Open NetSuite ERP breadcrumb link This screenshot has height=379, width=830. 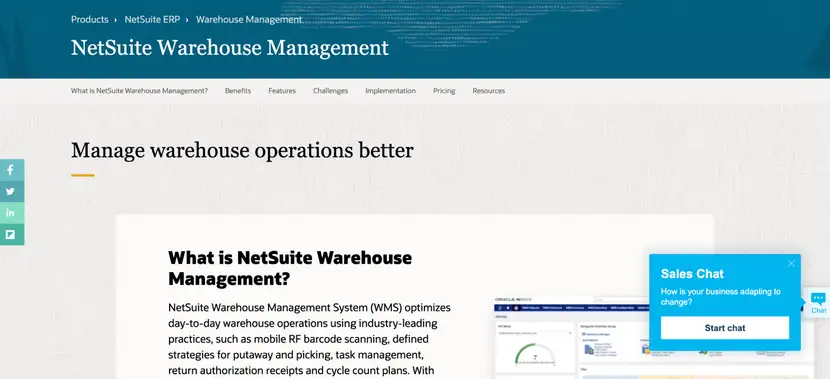152,20
